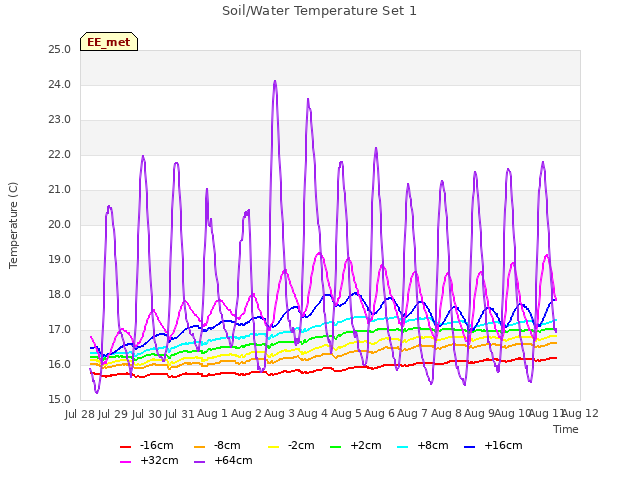Click the Aug 7 x-axis date label
640x480 pixels.
[x=413, y=414]
